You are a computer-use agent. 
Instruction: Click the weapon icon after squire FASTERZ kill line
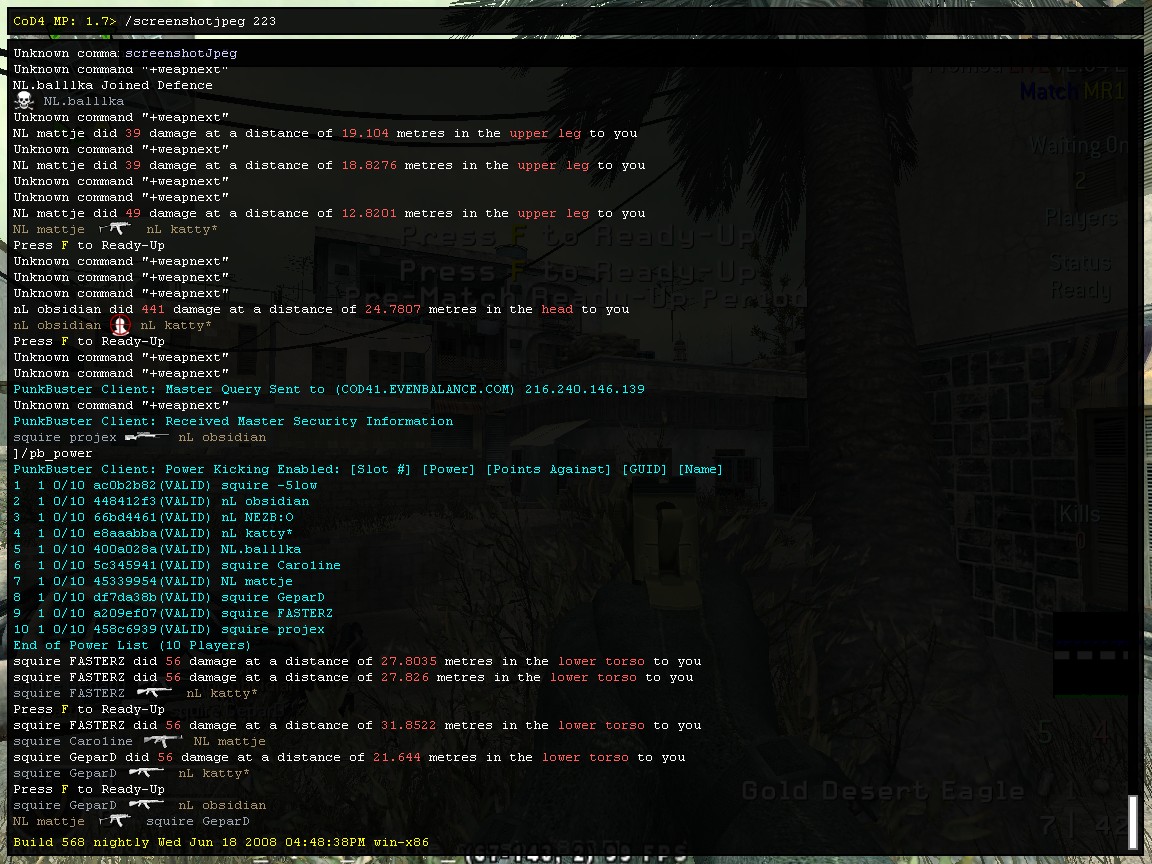[x=154, y=693]
